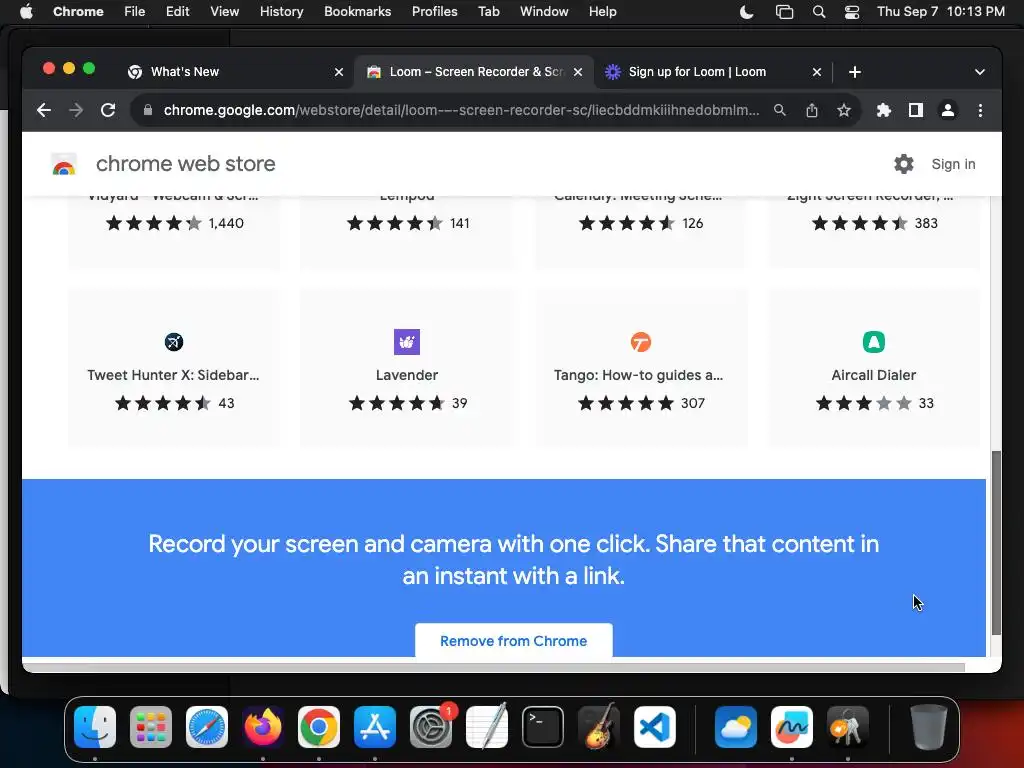Viewport: 1024px width, 768px height.
Task: Open Chrome Web Store settings gear
Action: 904,164
